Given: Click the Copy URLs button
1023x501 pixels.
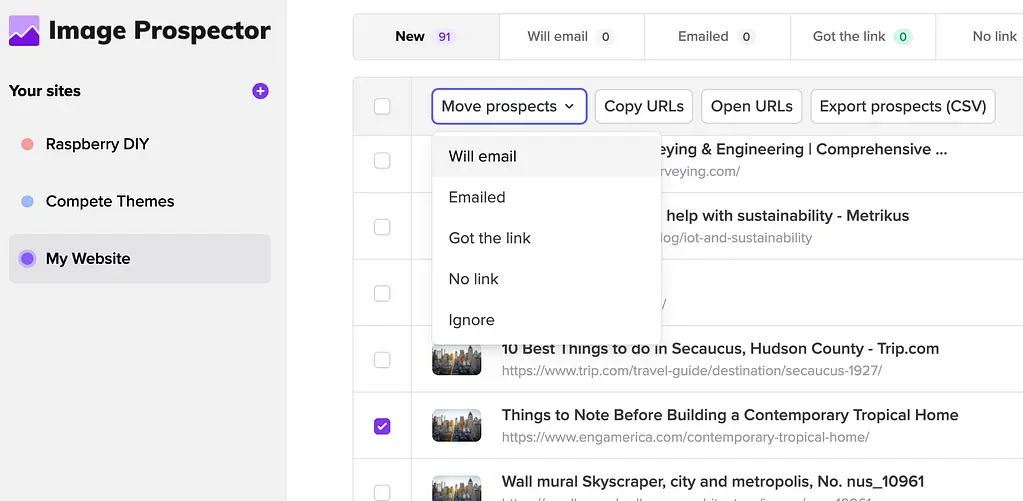Looking at the screenshot, I should [x=644, y=106].
